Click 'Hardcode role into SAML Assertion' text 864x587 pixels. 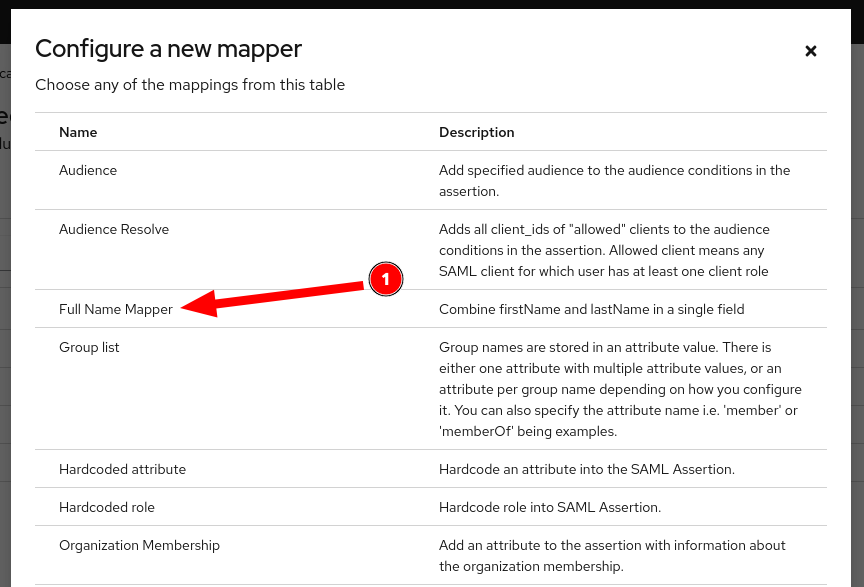(x=550, y=508)
